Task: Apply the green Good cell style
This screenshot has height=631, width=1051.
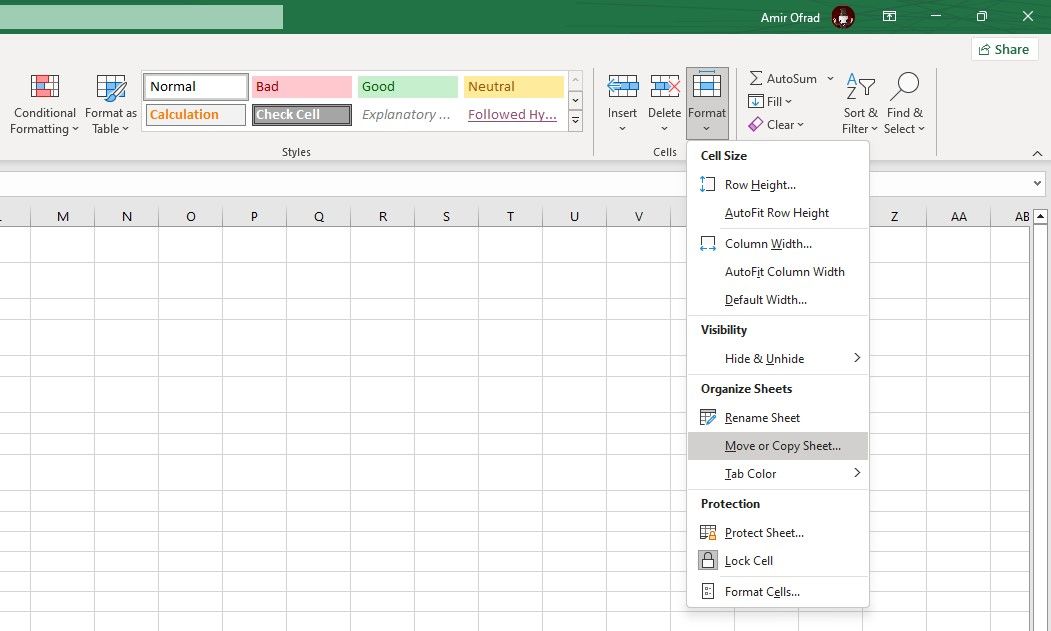Action: [406, 86]
